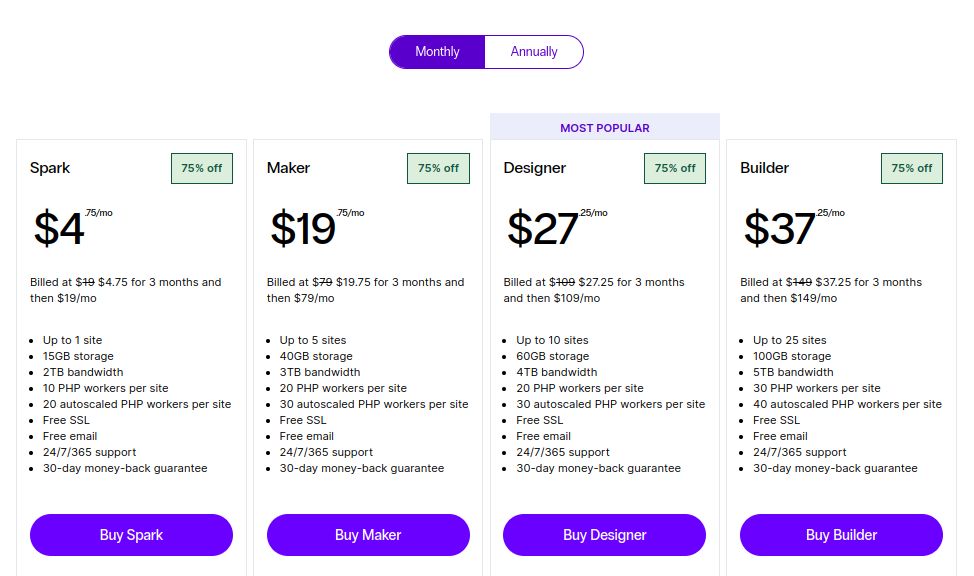
Task: Select the Spark plan title
Action: point(50,168)
